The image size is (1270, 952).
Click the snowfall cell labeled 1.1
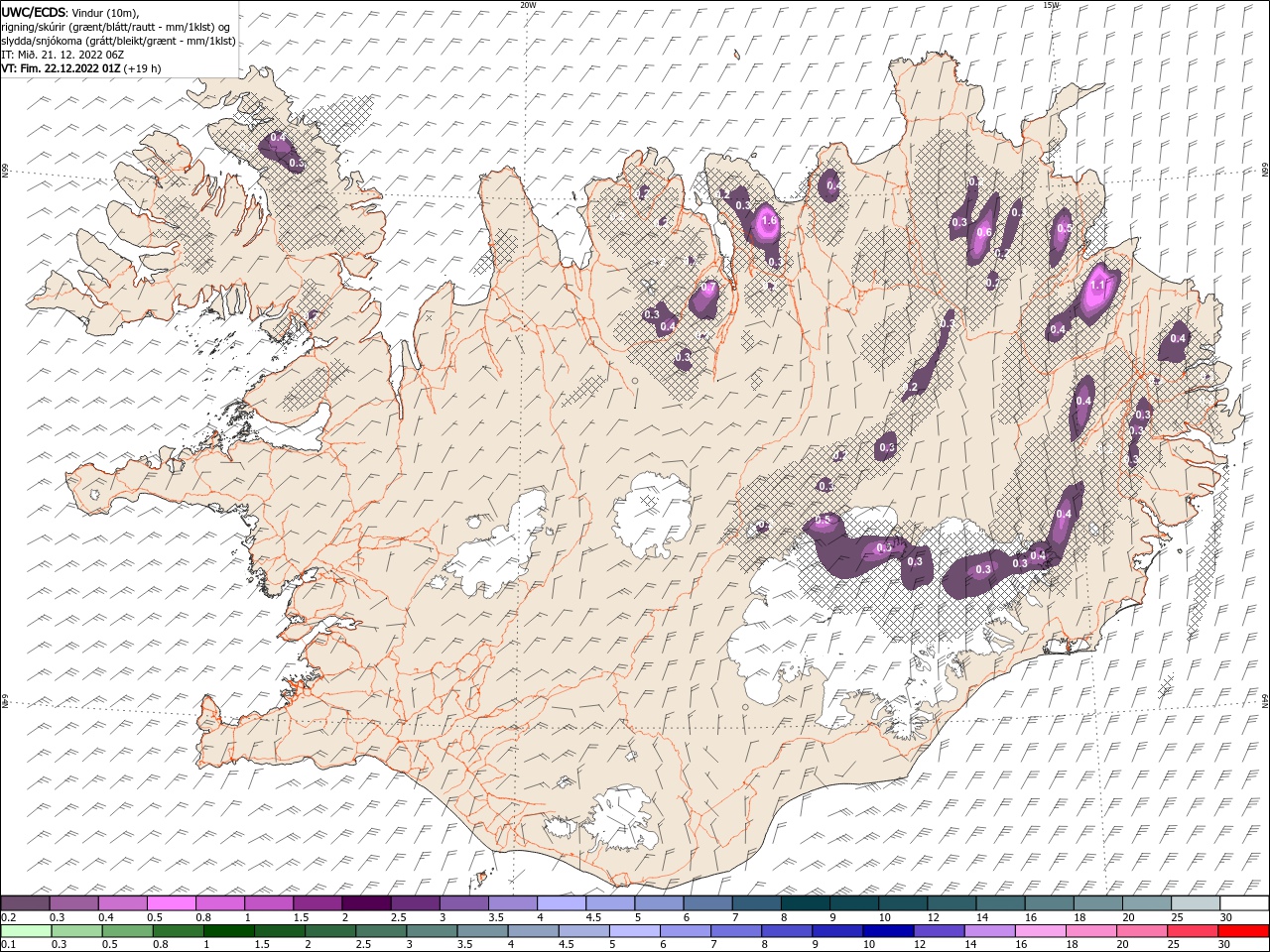[1097, 286]
